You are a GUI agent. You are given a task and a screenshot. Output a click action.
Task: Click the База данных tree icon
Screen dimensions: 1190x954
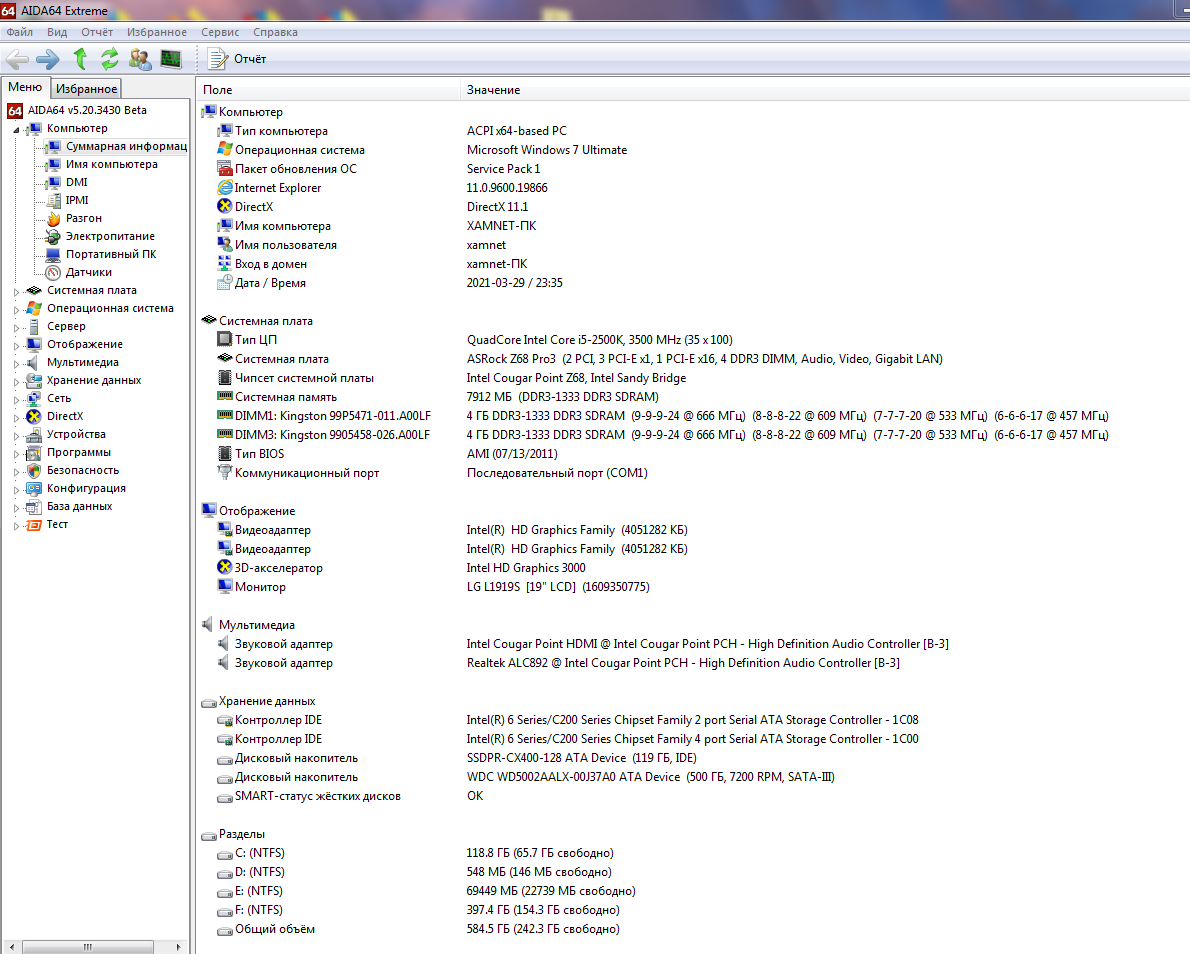[34, 507]
